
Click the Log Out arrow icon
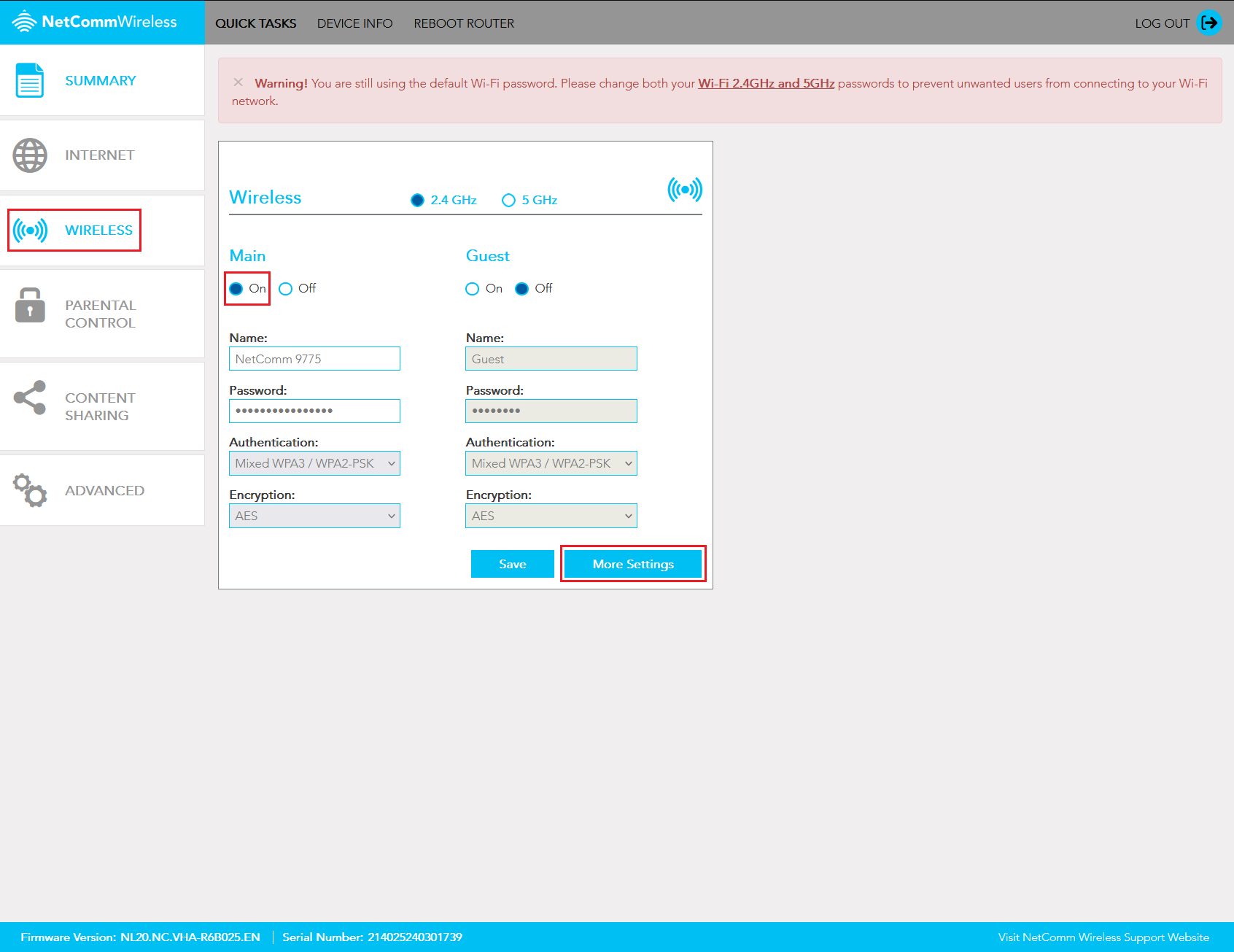1210,23
